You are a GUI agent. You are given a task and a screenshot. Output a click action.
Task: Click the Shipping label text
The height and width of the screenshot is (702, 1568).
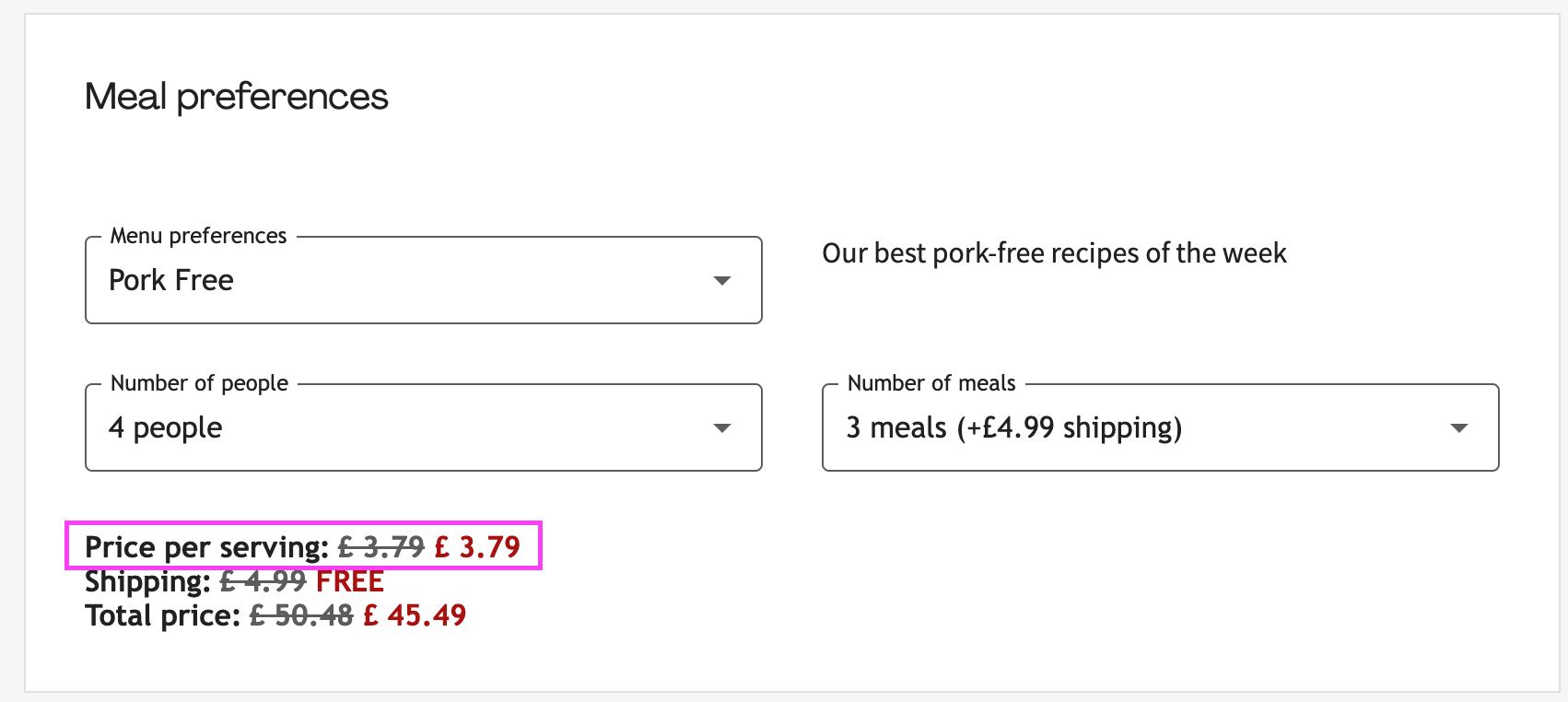147,582
